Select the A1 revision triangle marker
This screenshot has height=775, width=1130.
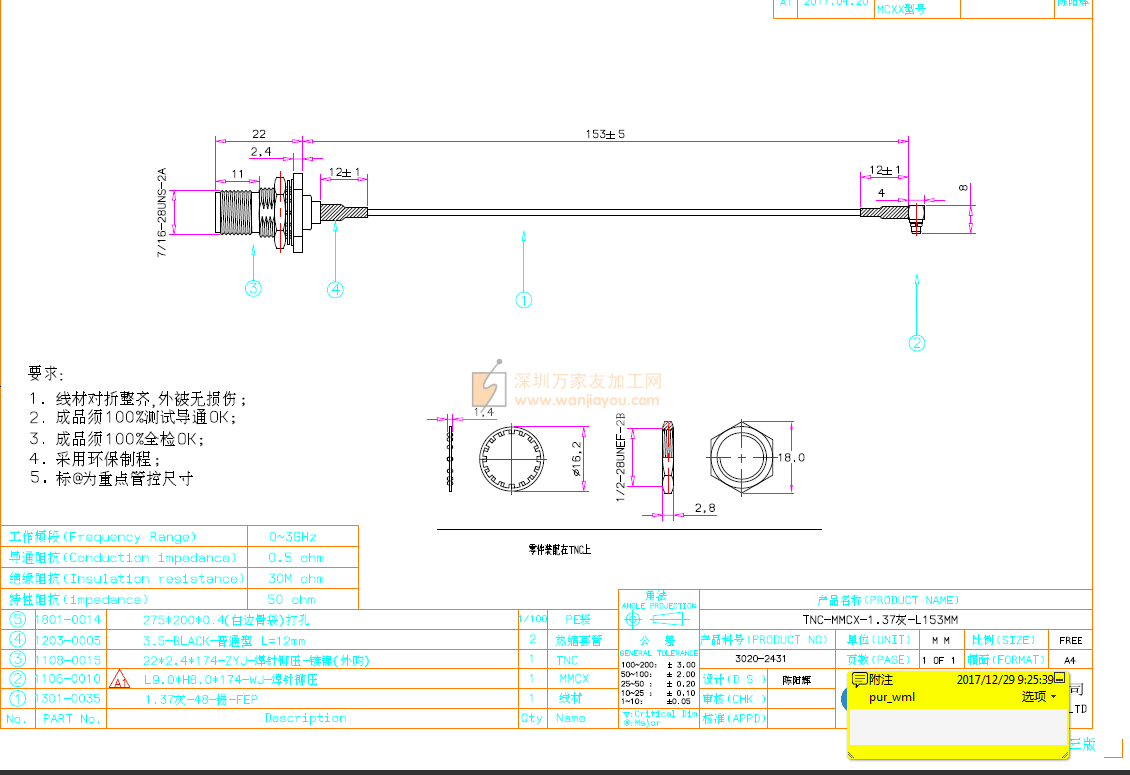pos(119,680)
